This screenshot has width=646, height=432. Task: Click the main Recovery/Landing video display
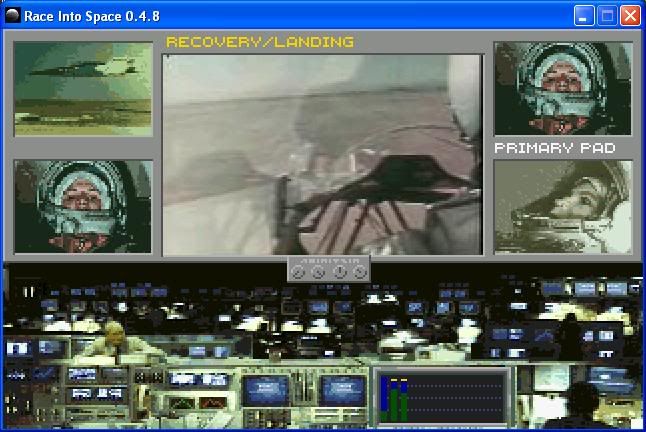(x=323, y=155)
